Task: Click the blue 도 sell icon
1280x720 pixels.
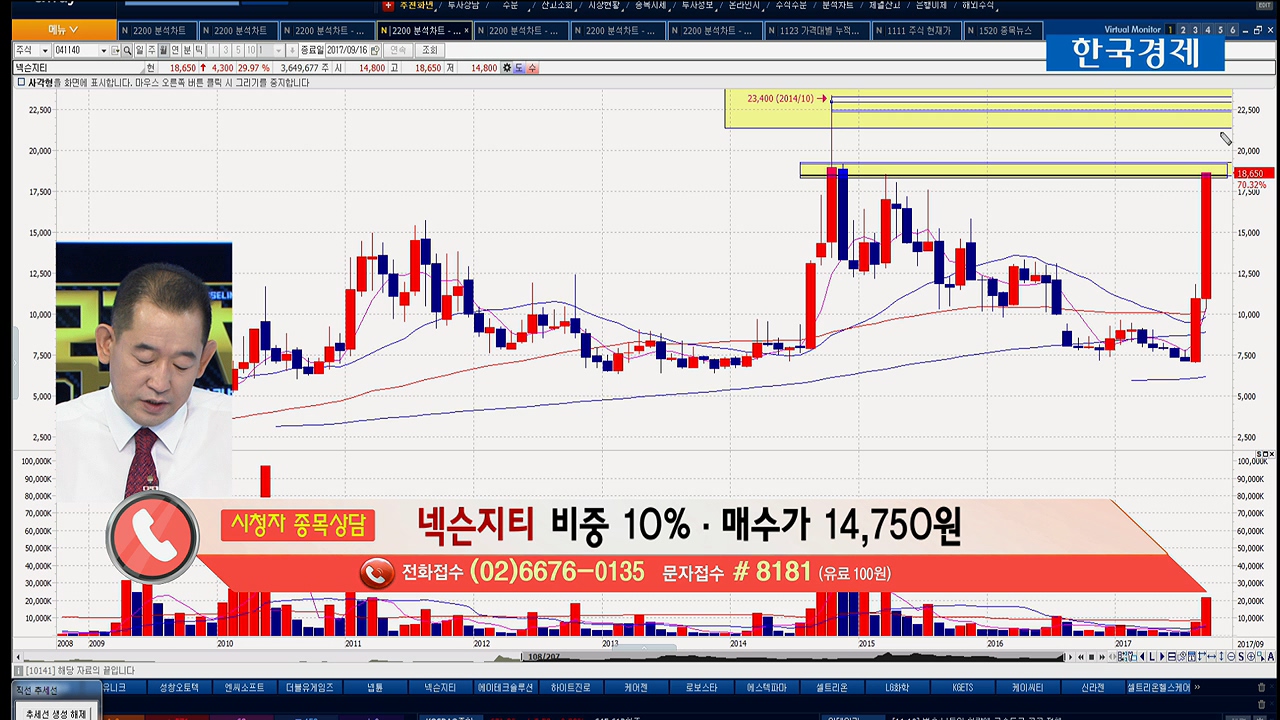Action: pyautogui.click(x=519, y=68)
